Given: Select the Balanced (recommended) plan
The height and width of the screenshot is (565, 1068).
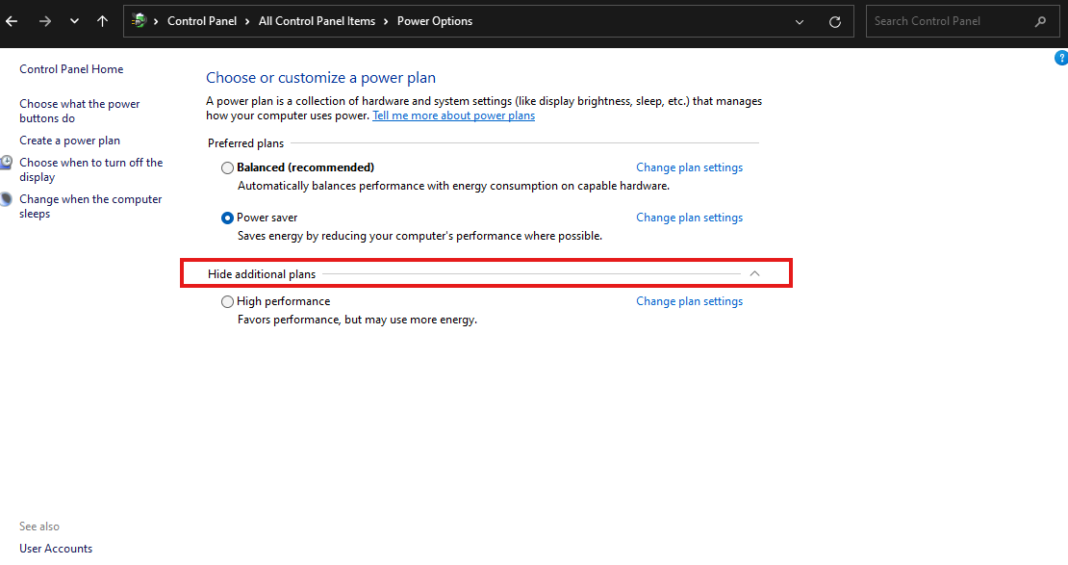Looking at the screenshot, I should (227, 167).
